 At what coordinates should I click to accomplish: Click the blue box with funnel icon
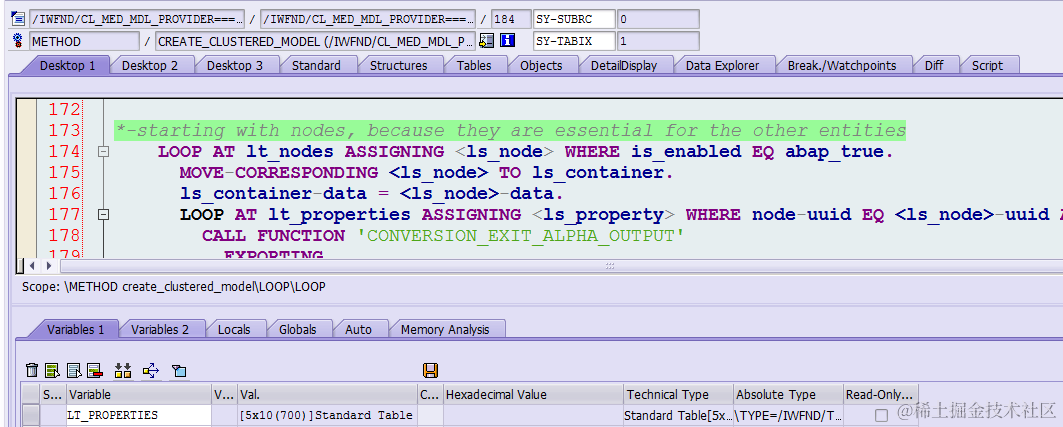179,370
